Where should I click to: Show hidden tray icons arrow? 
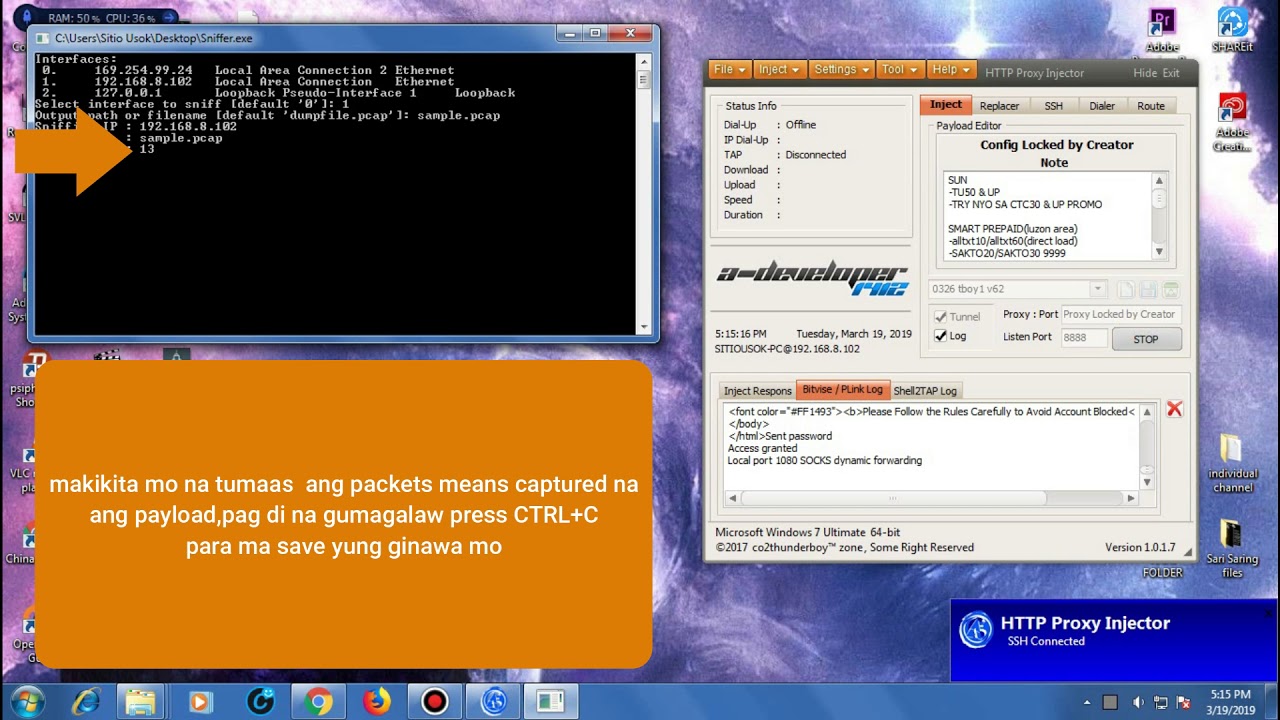[1087, 702]
